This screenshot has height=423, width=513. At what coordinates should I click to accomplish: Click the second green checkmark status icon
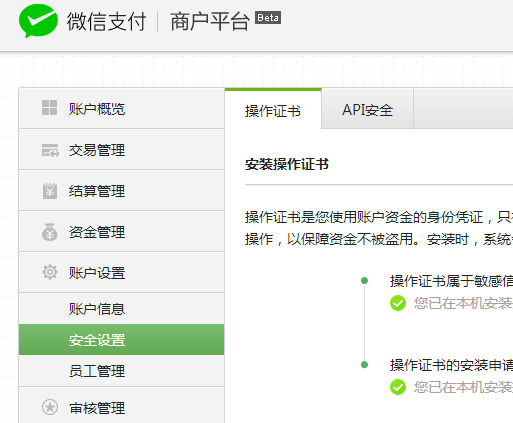coord(398,387)
